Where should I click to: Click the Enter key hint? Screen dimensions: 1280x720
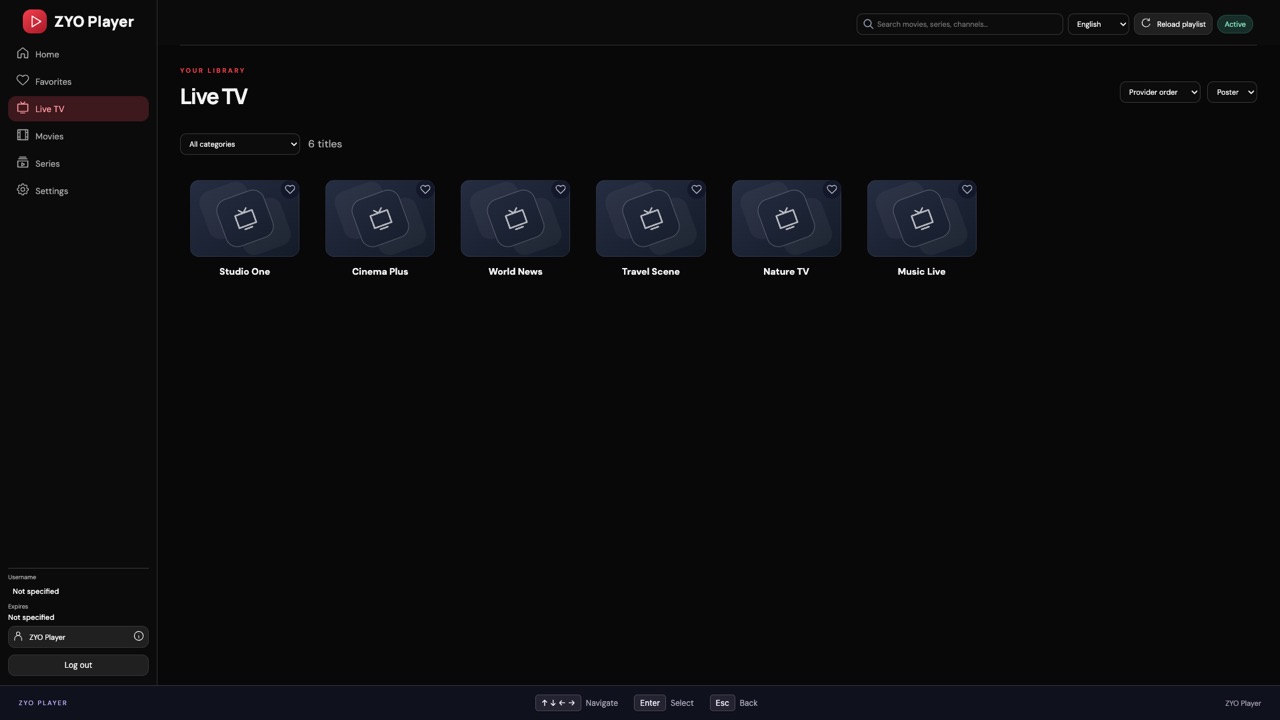point(649,703)
